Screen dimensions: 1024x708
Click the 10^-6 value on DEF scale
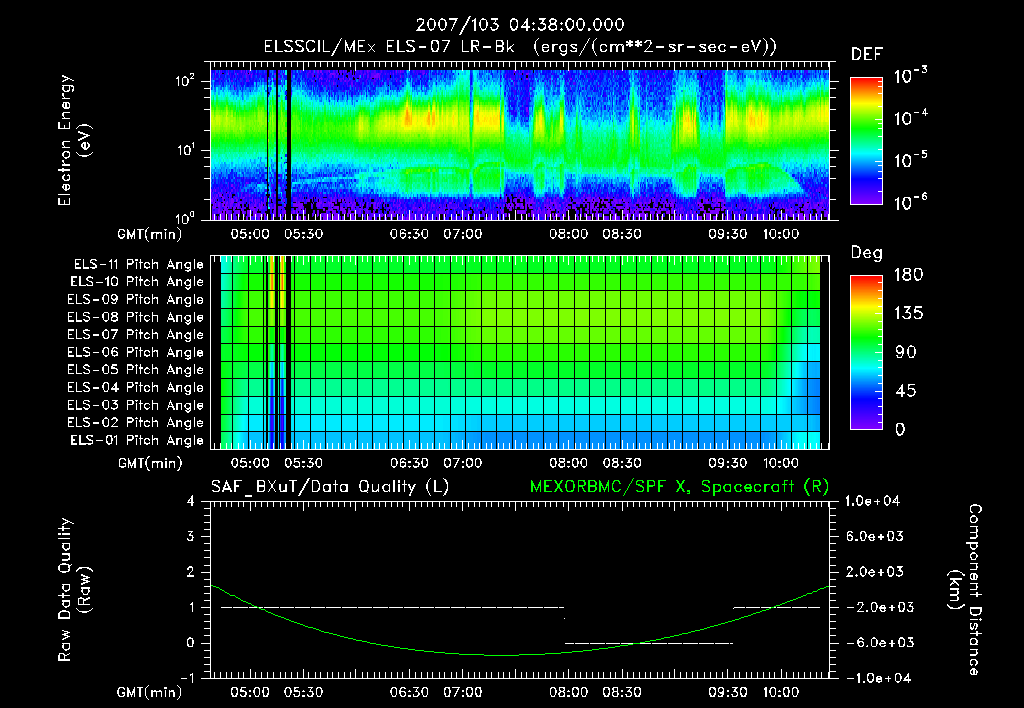tap(910, 202)
